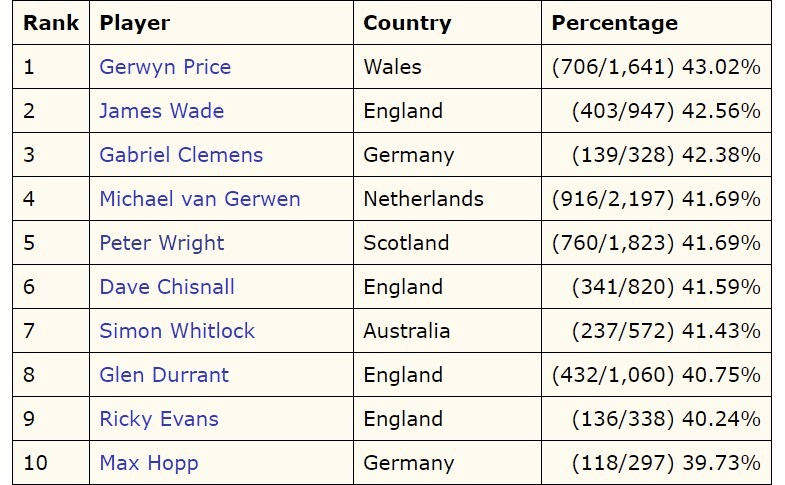Click the Glen Durrant link
The height and width of the screenshot is (485, 785).
click(x=164, y=375)
